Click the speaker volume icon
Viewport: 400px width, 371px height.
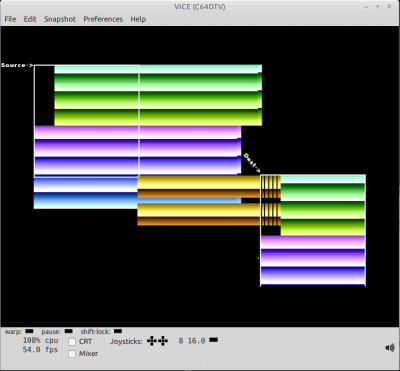pyautogui.click(x=390, y=348)
